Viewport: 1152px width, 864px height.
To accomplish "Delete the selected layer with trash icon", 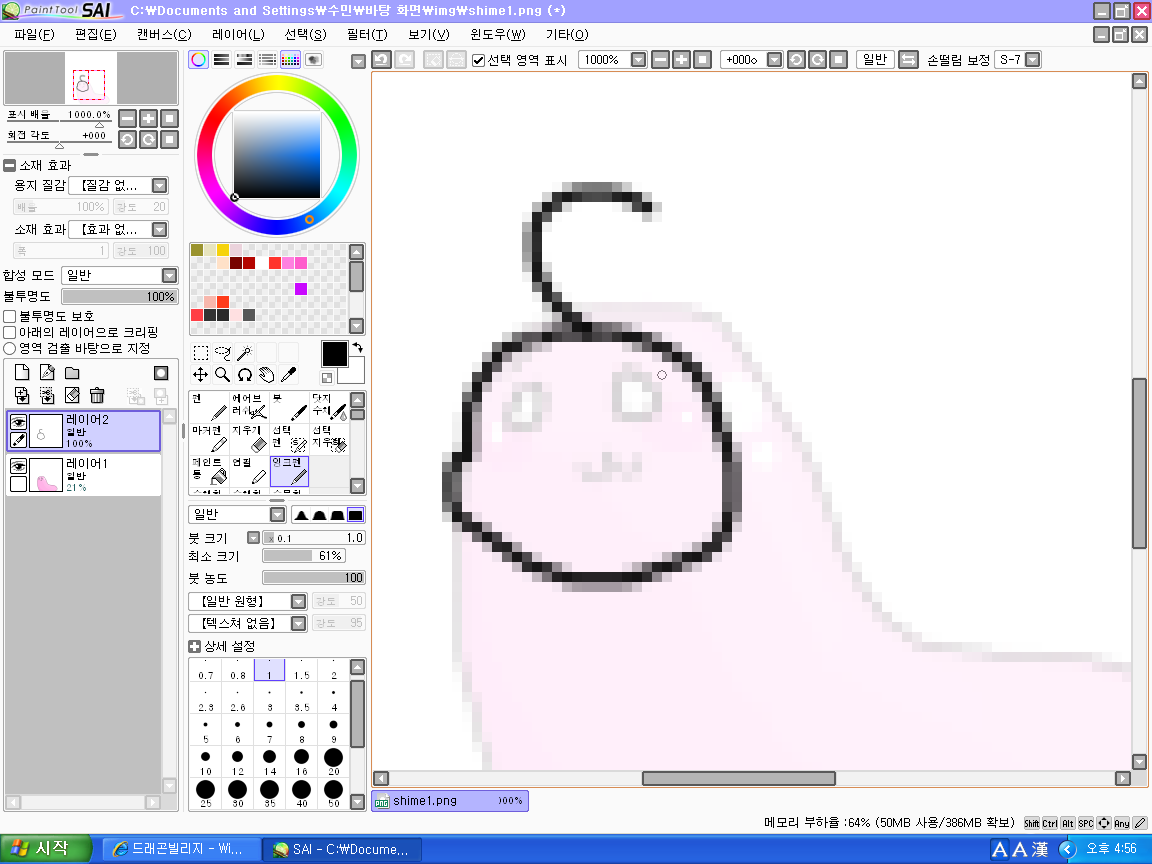I will [x=97, y=395].
